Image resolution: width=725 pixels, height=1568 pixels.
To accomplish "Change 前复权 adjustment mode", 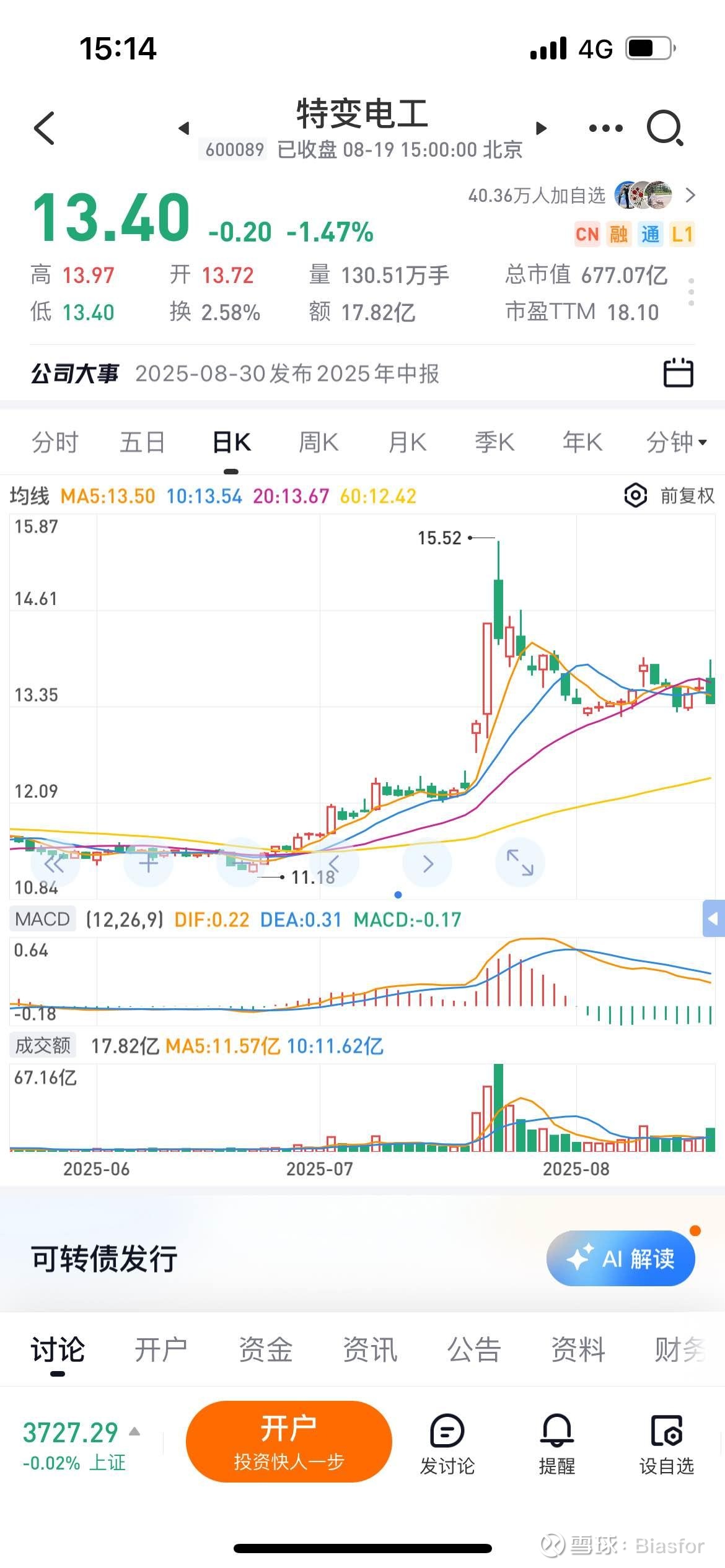I will tap(687, 495).
